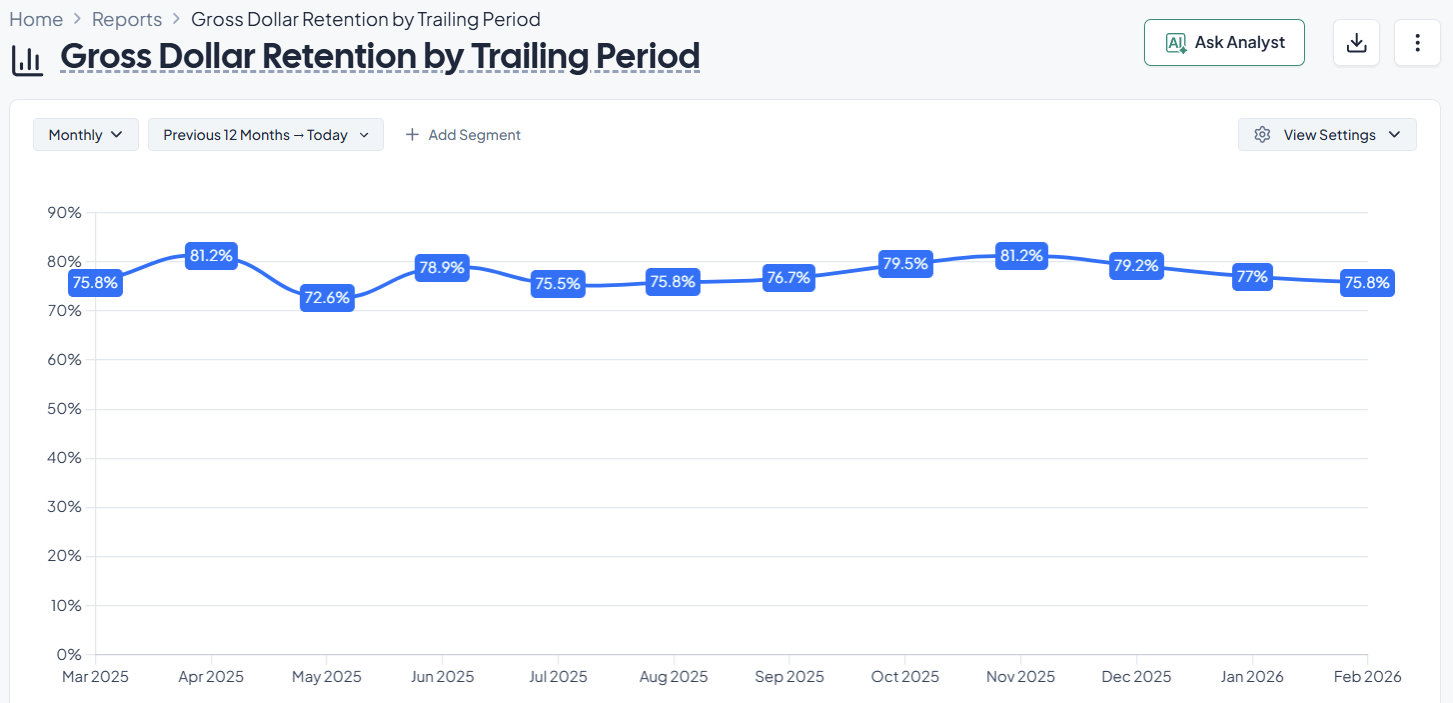Click the gear icon on View Settings
Viewport: 1453px width, 703px height.
(1262, 134)
